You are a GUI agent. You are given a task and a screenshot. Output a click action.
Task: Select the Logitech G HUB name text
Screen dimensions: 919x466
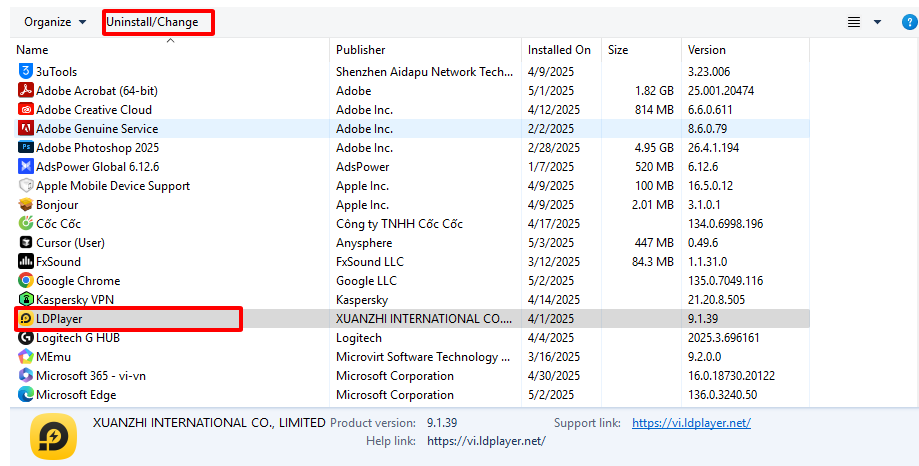click(78, 338)
